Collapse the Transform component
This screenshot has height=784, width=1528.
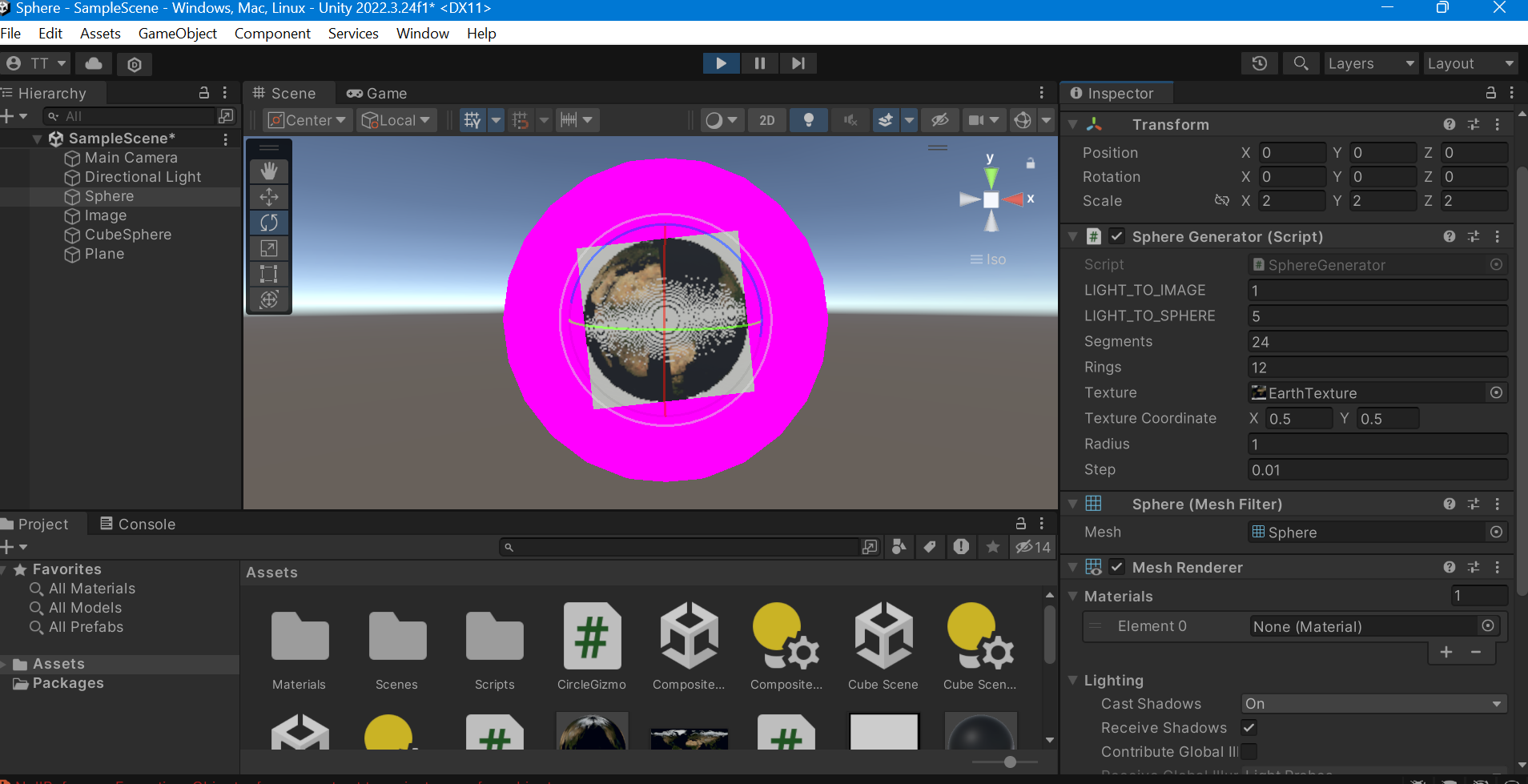[x=1073, y=124]
